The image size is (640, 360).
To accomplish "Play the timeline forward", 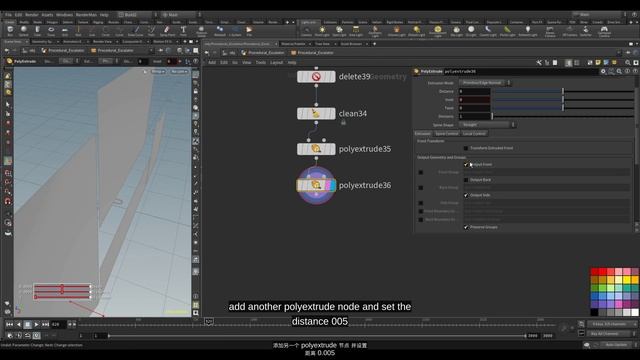I will pyautogui.click(x=36, y=324).
